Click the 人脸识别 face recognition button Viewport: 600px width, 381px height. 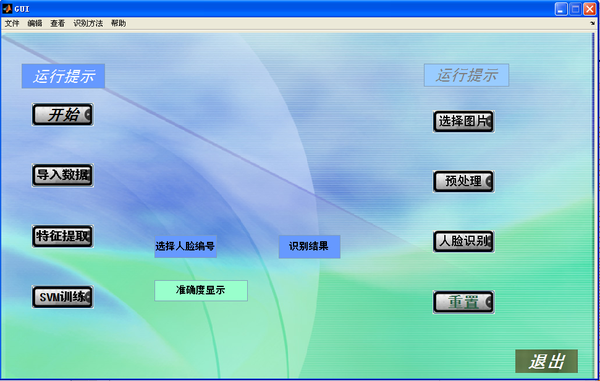click(463, 241)
